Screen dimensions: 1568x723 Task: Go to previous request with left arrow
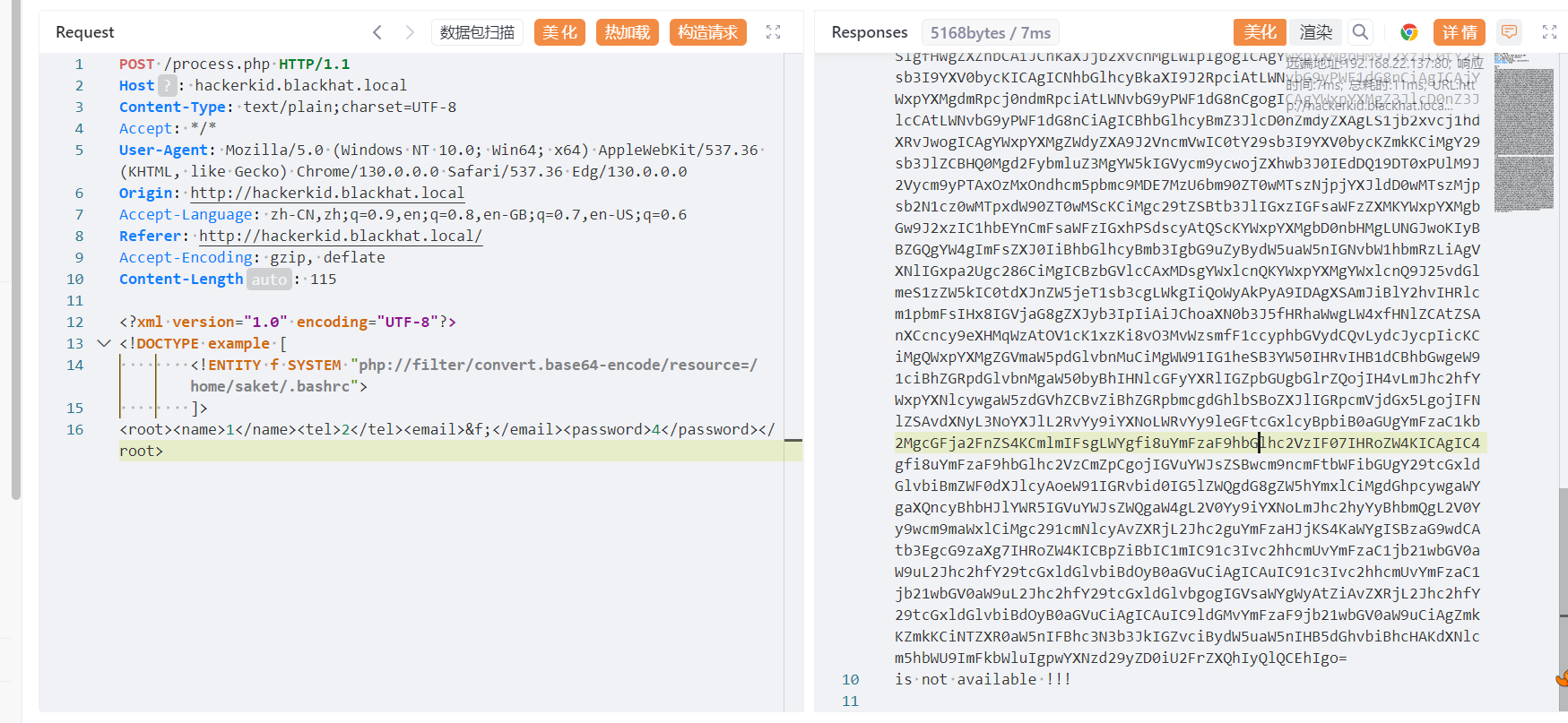click(377, 32)
